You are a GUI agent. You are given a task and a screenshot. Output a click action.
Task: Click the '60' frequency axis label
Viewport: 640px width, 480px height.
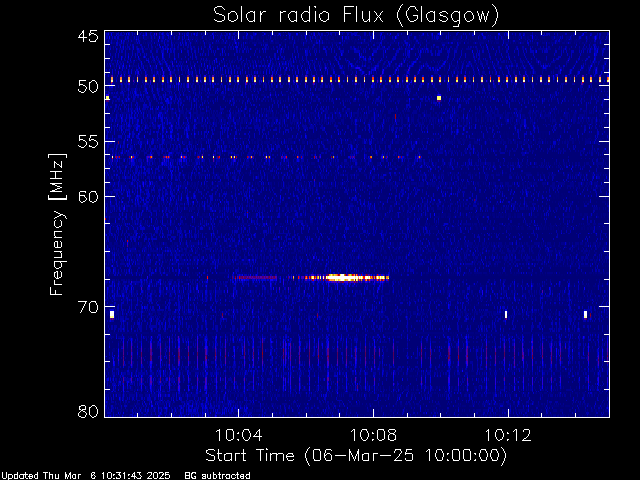[x=88, y=197]
